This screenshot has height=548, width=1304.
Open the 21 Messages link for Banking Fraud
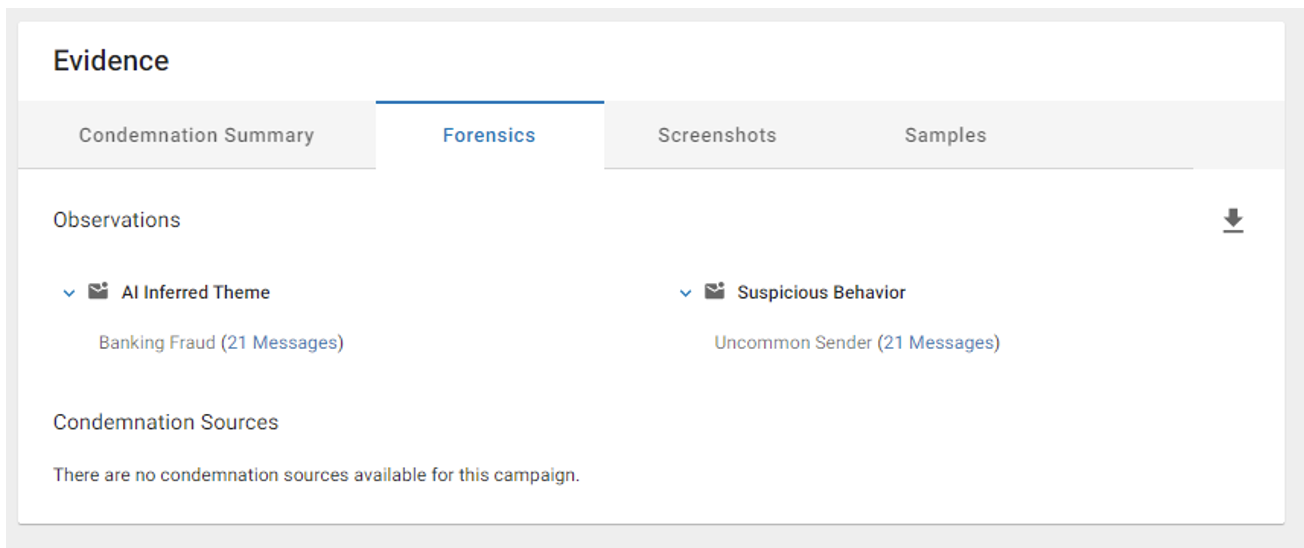[x=282, y=343]
